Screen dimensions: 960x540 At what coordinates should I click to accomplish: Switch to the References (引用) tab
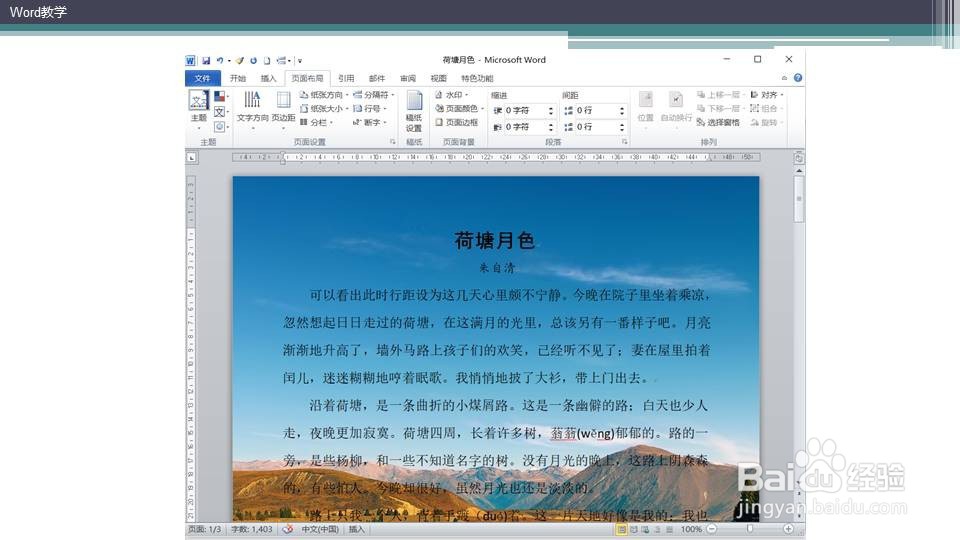(x=346, y=78)
